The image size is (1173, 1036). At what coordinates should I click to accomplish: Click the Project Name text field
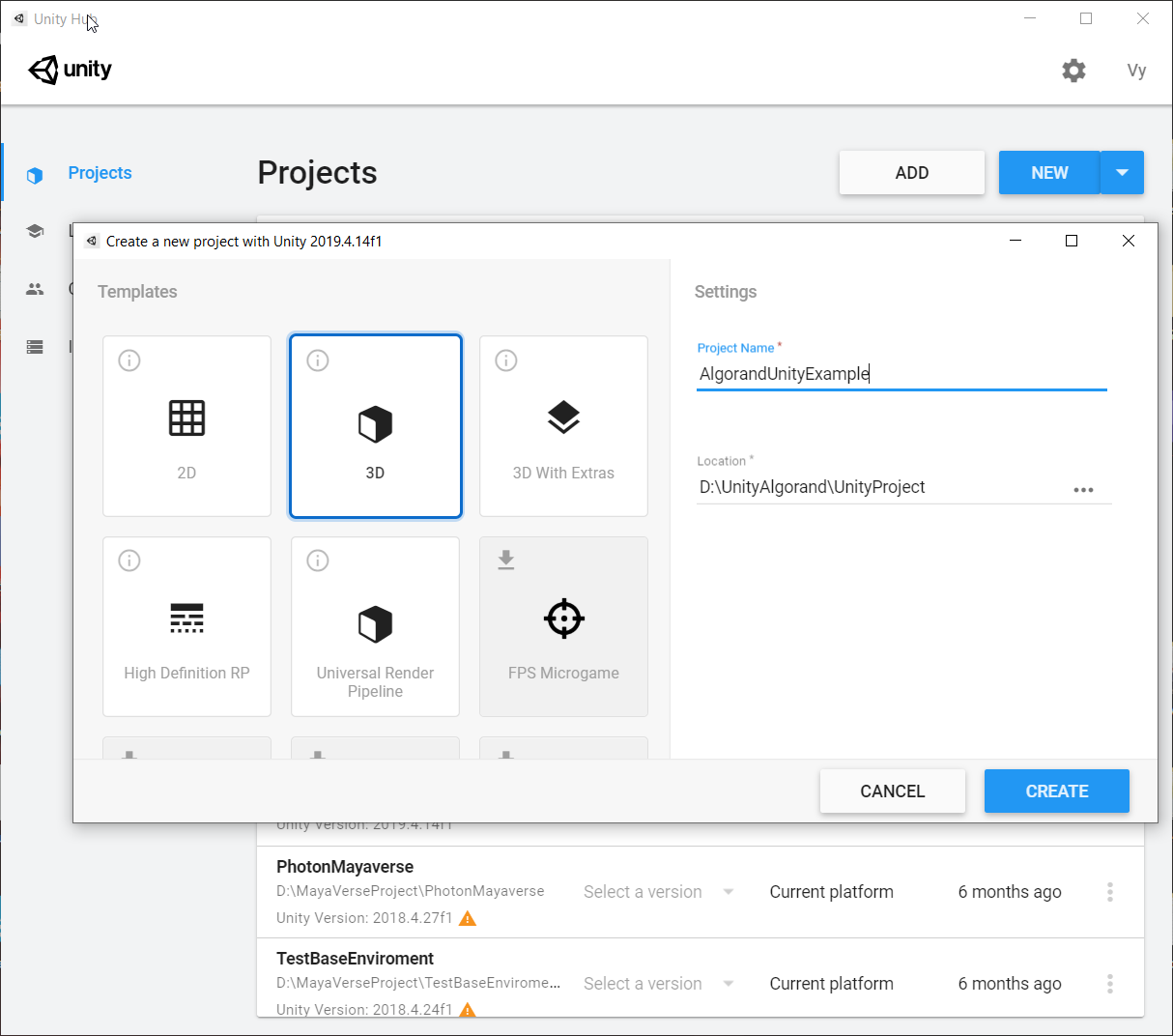coord(901,374)
